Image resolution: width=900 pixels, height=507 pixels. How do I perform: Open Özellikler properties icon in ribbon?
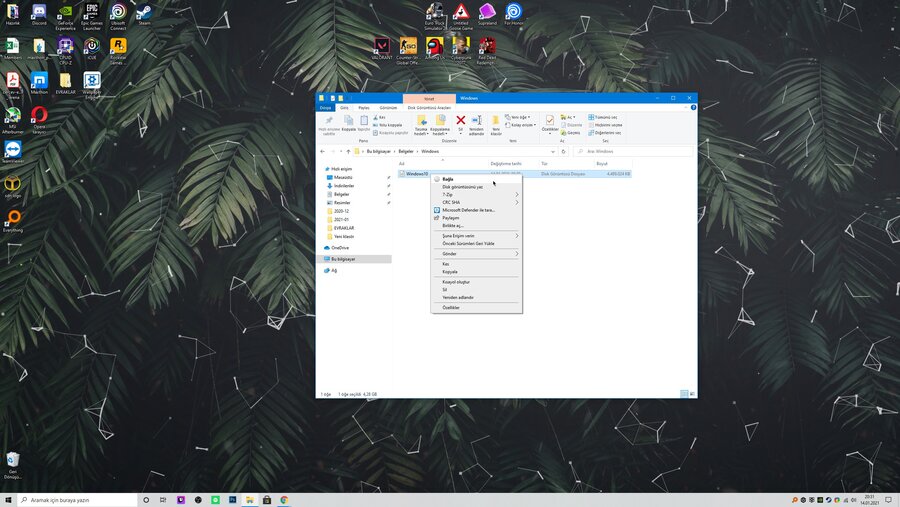(x=550, y=121)
